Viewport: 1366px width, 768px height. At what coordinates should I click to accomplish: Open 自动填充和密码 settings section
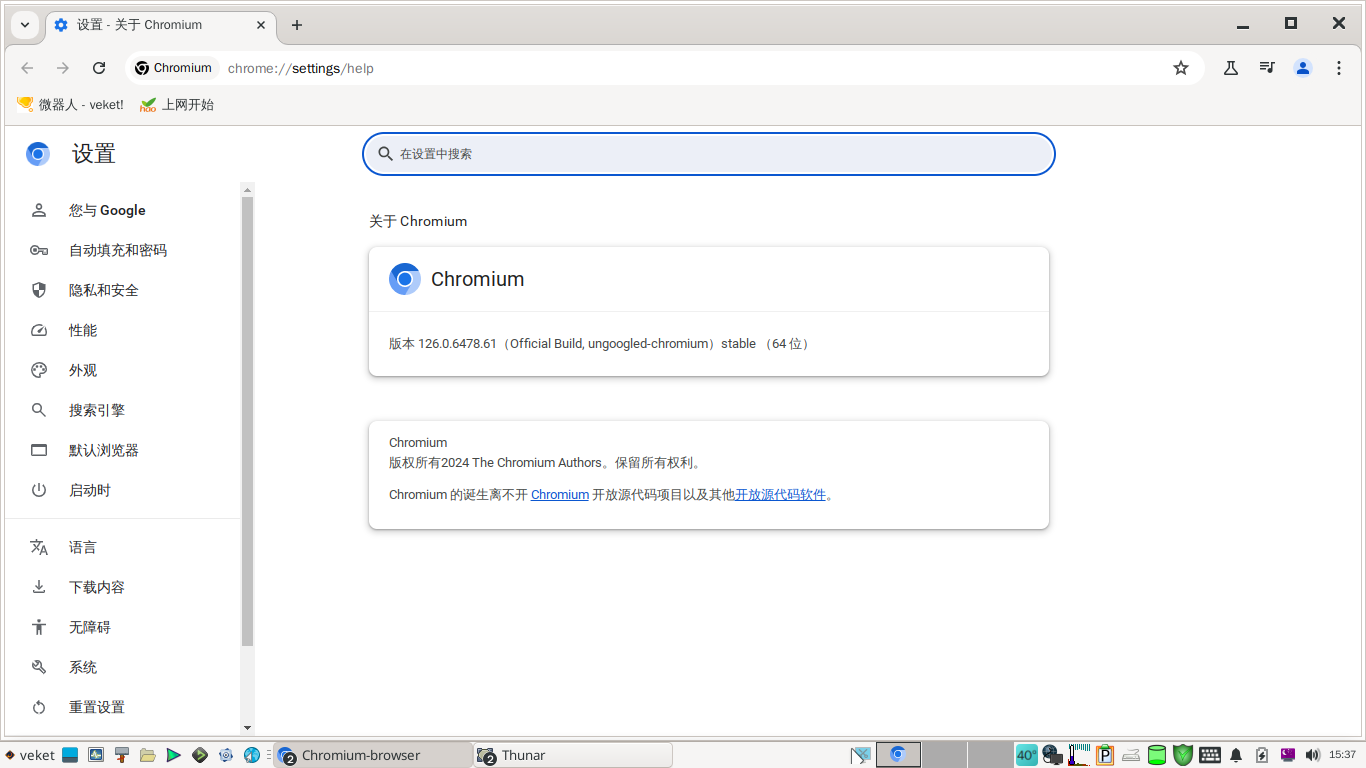tap(123, 250)
